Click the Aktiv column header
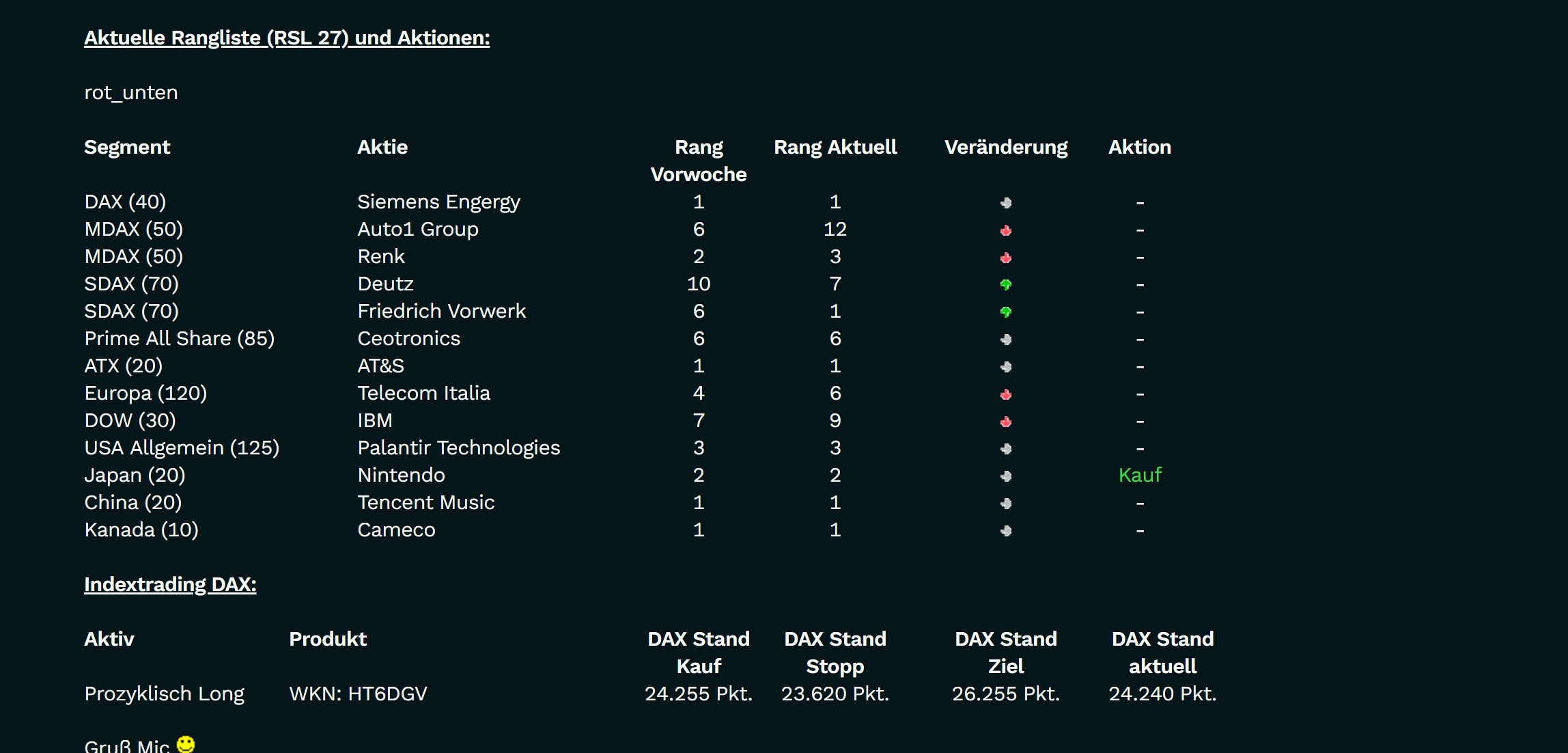Image resolution: width=1568 pixels, height=753 pixels. [x=109, y=639]
